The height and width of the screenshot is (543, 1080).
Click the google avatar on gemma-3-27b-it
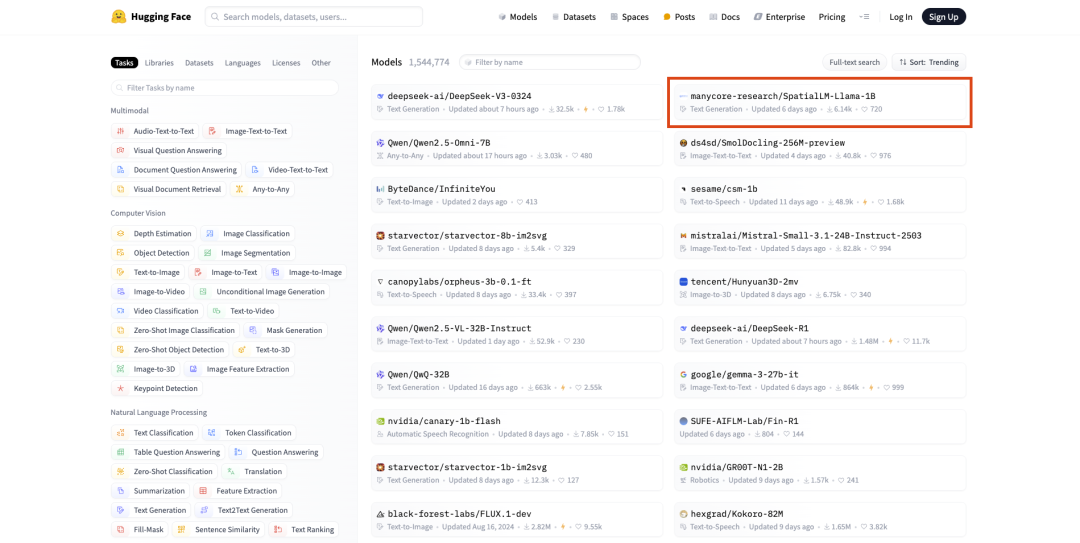tap(683, 375)
